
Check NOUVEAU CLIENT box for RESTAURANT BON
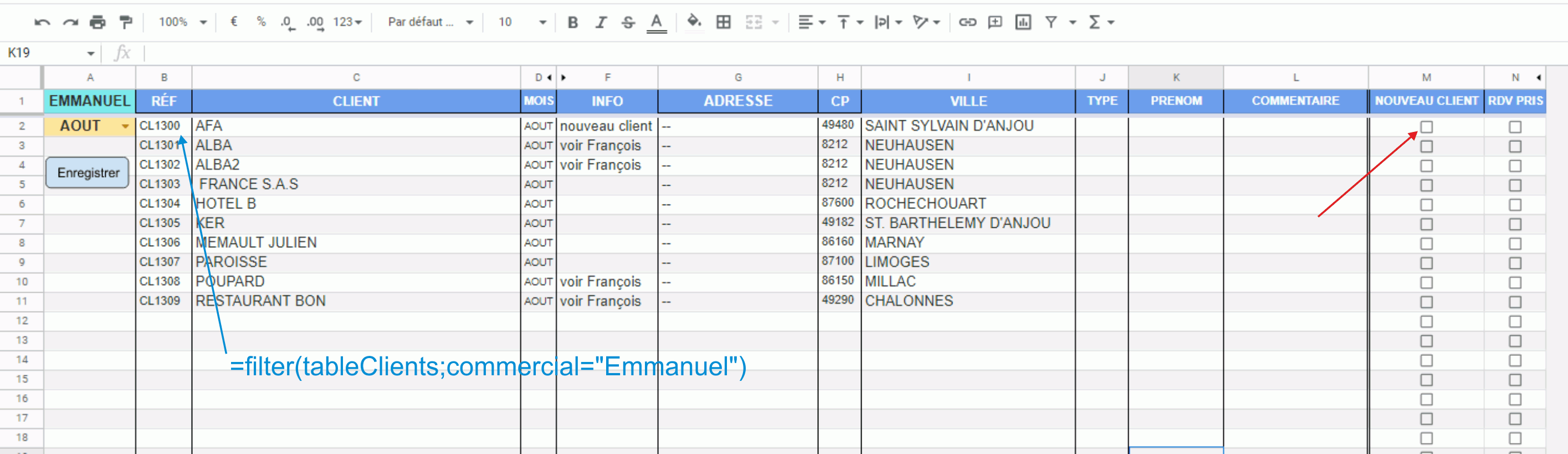point(1426,302)
